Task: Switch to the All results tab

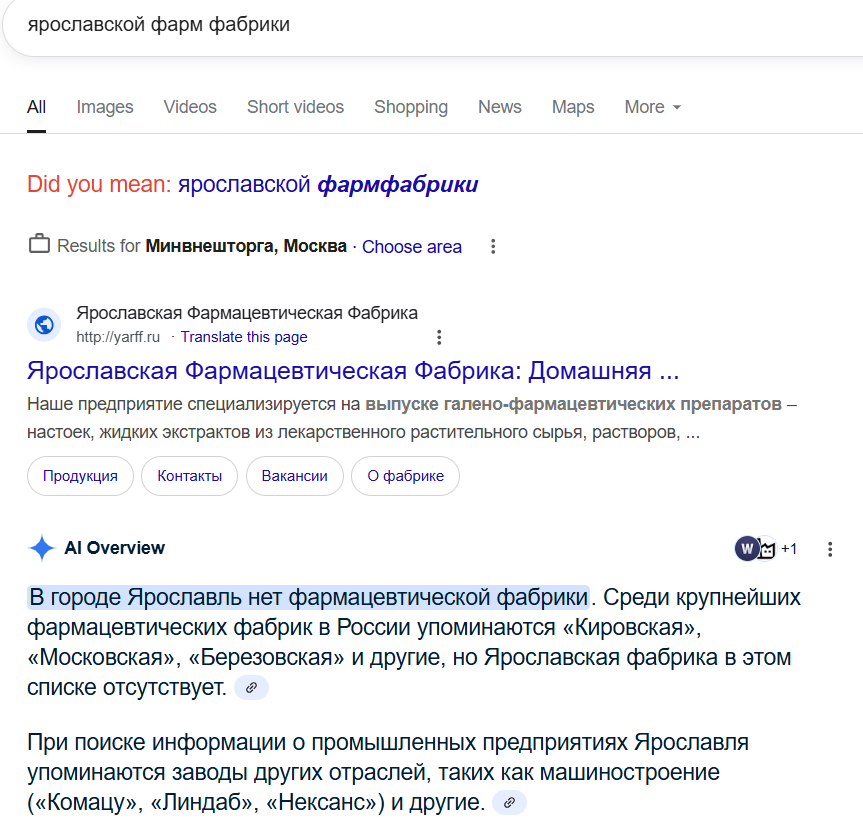Action: 36,107
